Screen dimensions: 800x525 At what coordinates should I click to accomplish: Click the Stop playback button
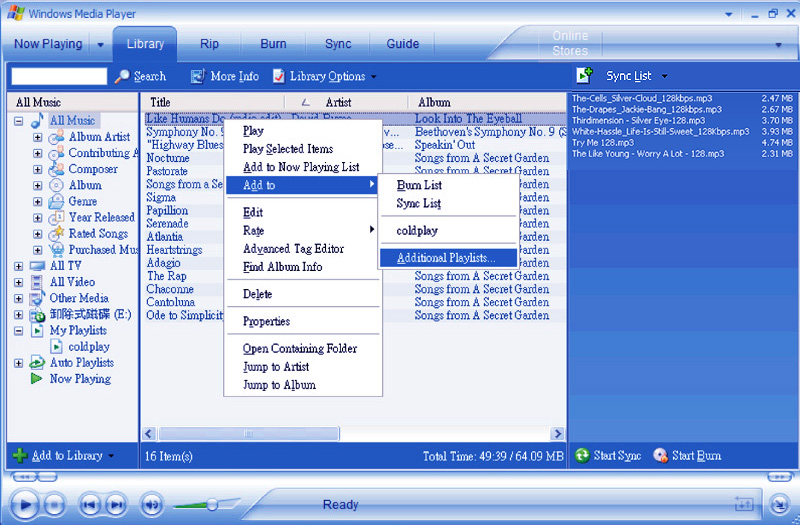click(x=55, y=505)
